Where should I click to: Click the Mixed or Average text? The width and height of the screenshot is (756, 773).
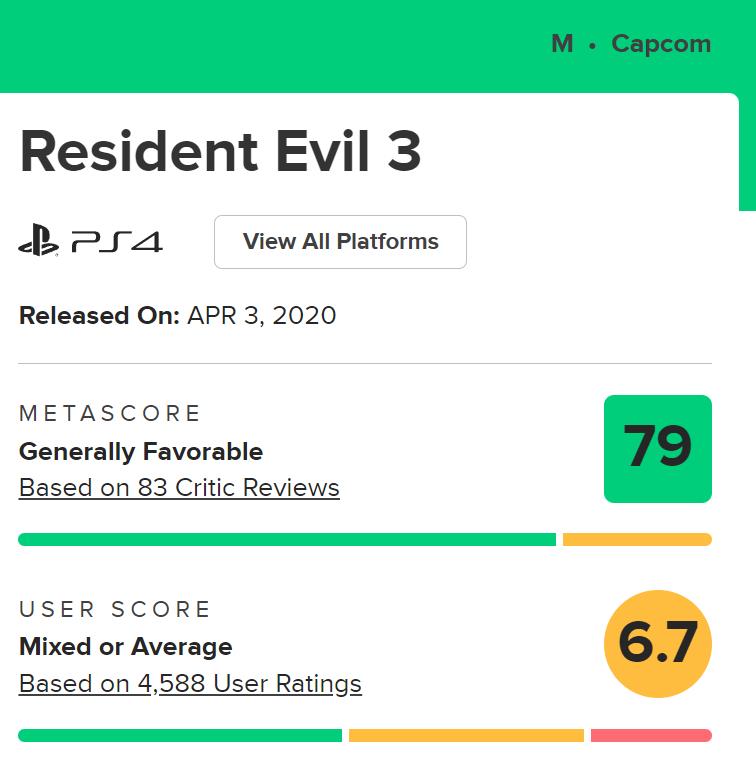[126, 647]
